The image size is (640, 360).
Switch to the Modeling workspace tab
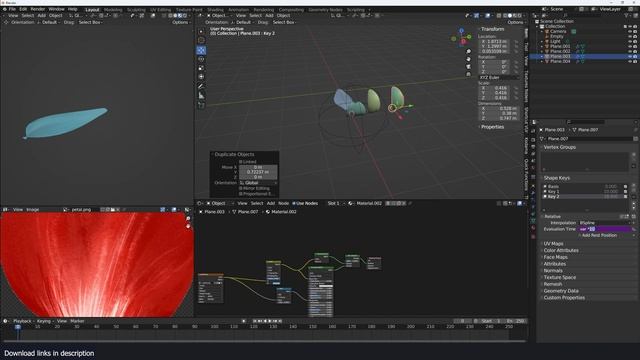[113, 10]
